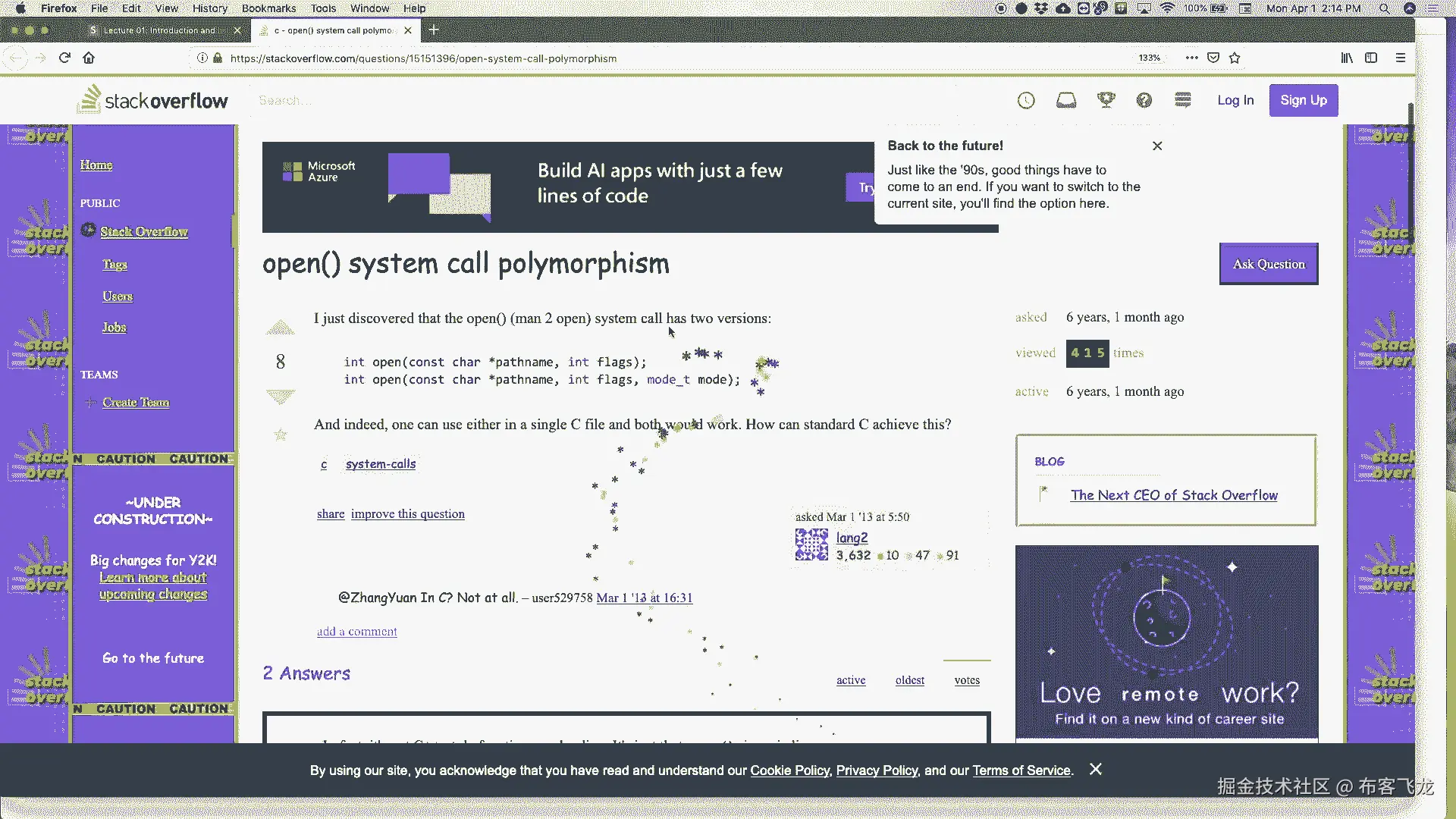
Task: Click the recent activity clock icon
Action: [x=1026, y=100]
